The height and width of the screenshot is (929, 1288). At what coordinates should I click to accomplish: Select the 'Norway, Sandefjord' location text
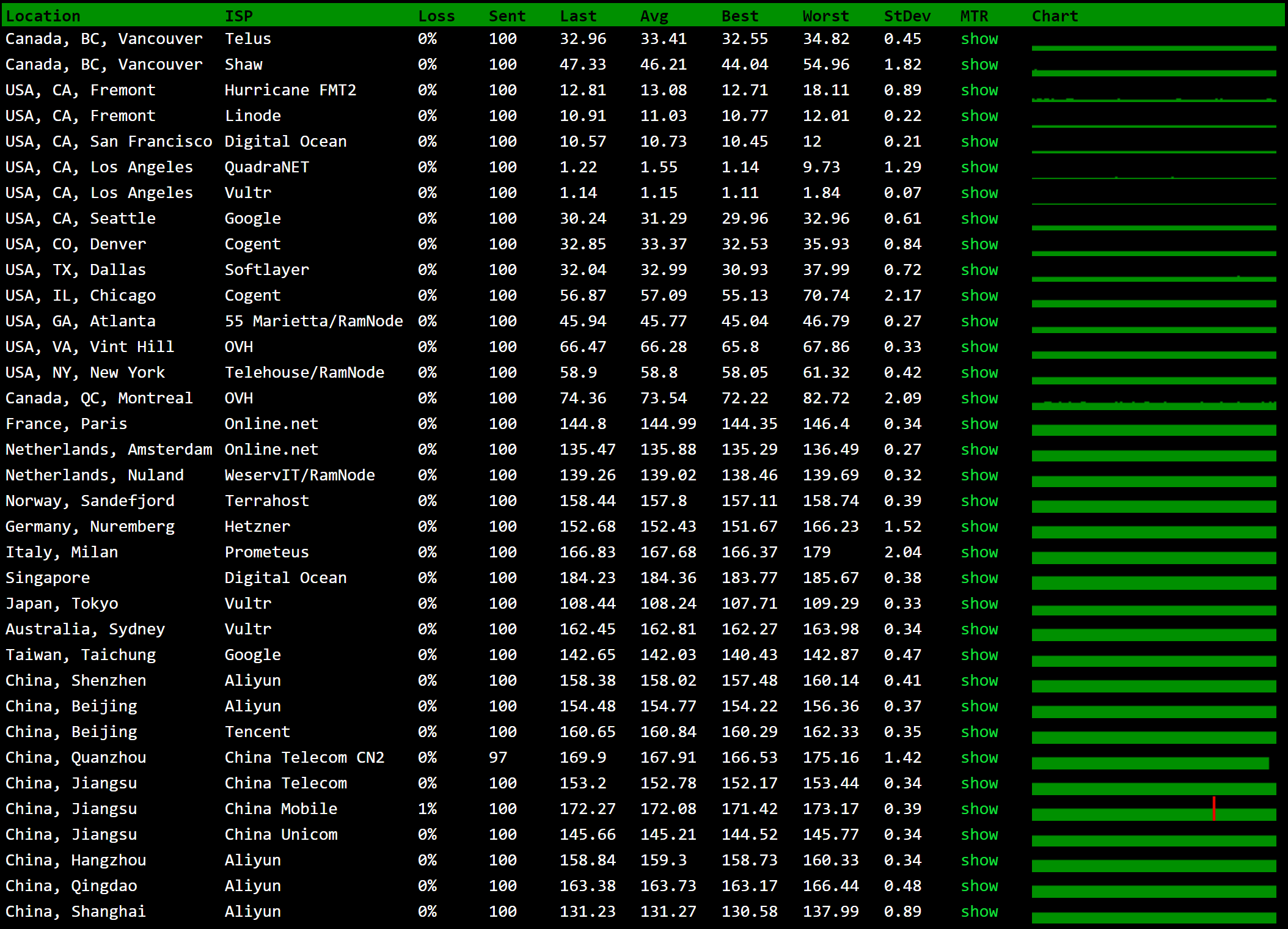tap(90, 501)
